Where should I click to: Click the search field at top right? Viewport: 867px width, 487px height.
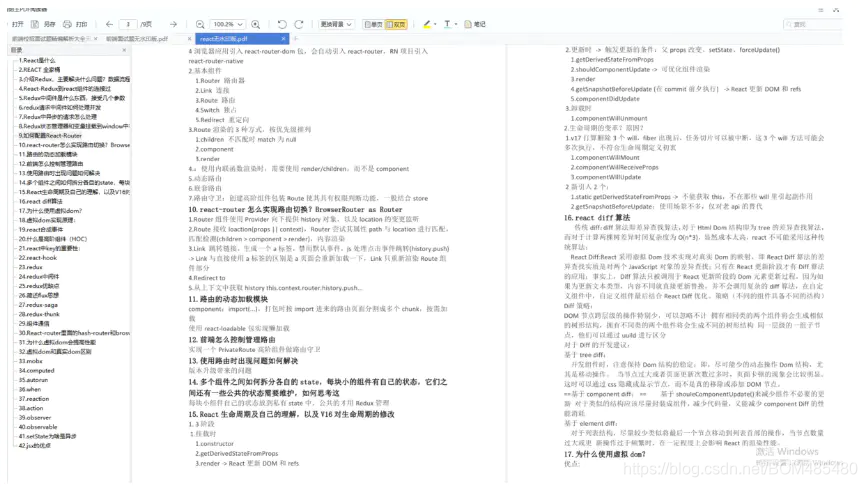click(813, 24)
